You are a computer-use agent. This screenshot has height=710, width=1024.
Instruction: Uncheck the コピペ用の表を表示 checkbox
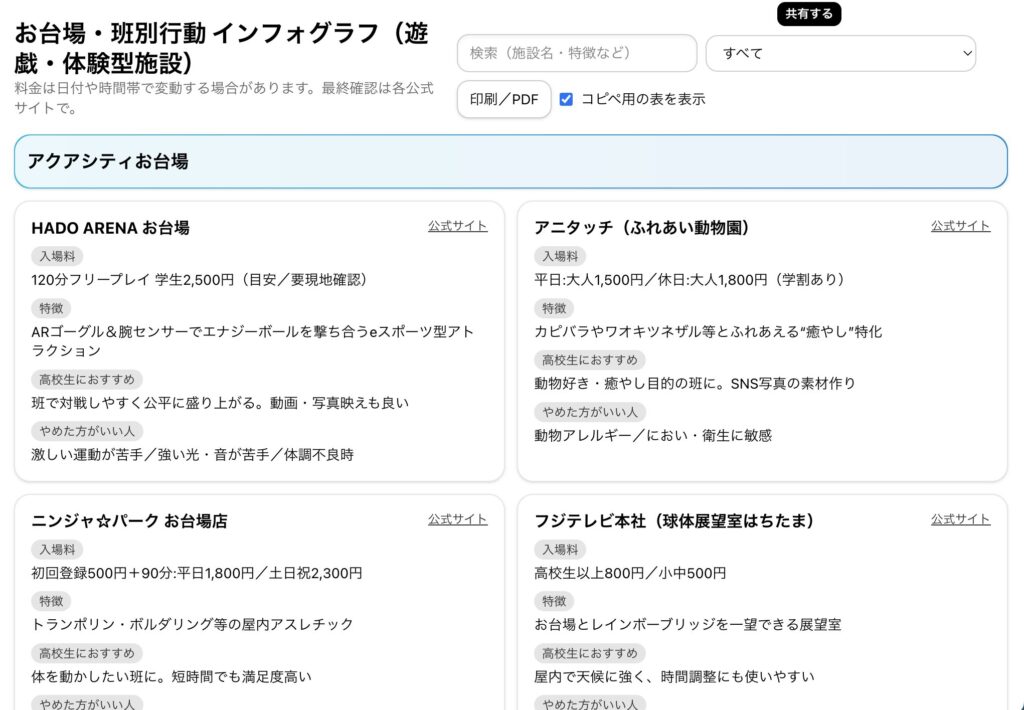click(x=566, y=99)
